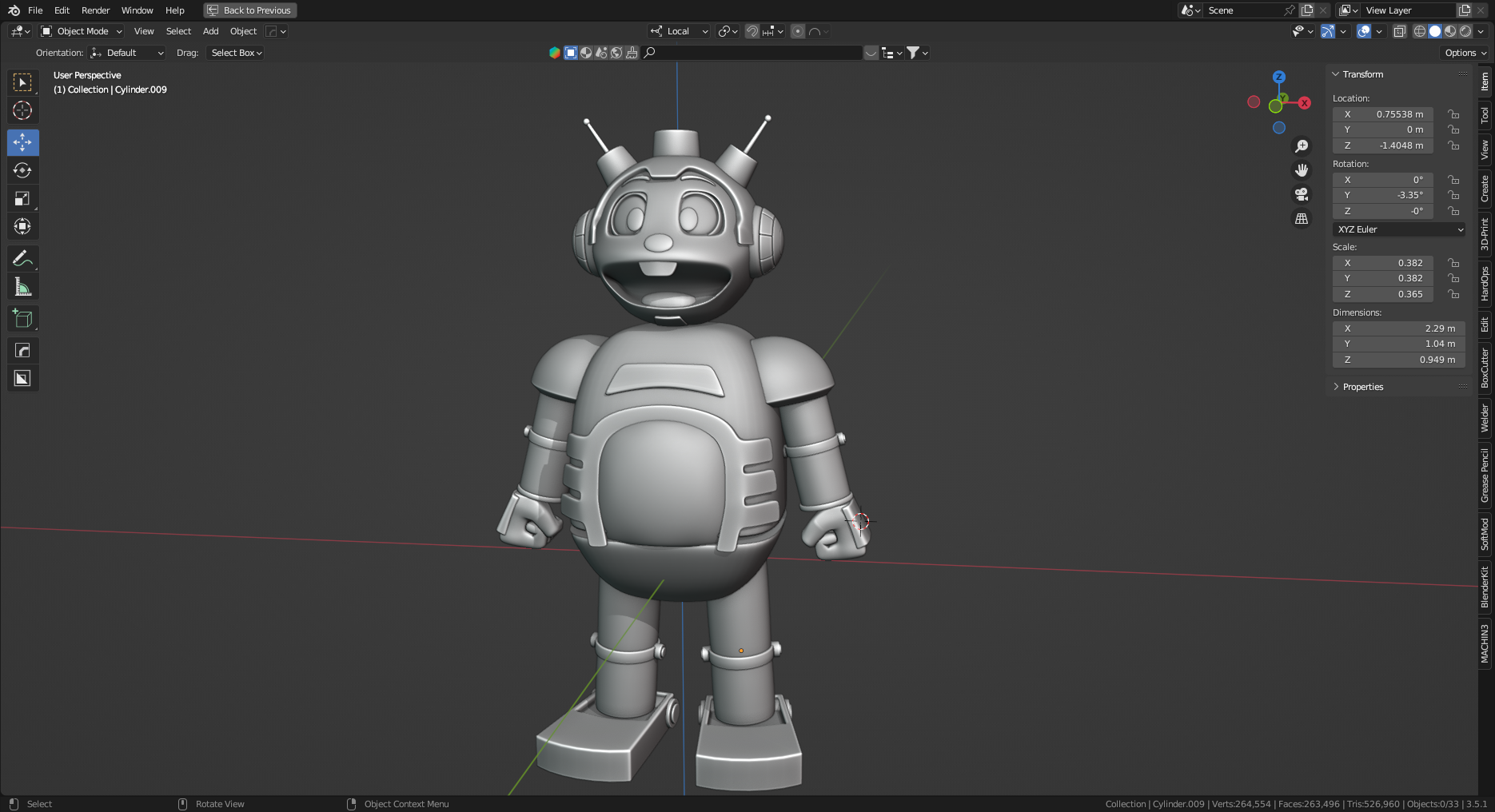1495x812 pixels.
Task: Toggle lock on Location X
Action: coord(1454,114)
